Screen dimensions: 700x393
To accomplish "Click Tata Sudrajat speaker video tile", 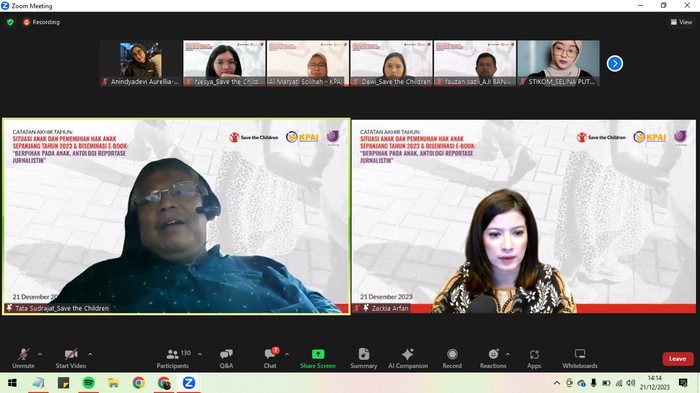I will pos(176,216).
